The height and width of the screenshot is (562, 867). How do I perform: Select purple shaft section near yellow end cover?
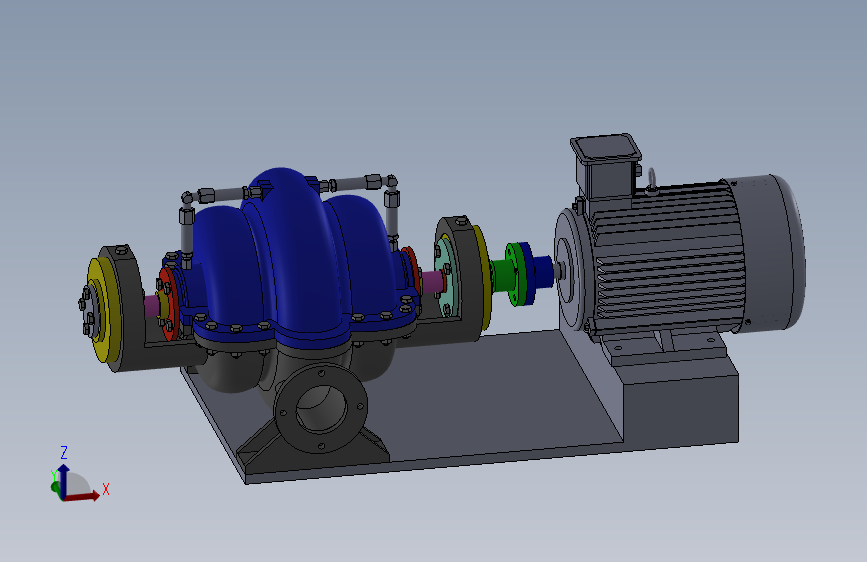tap(152, 306)
